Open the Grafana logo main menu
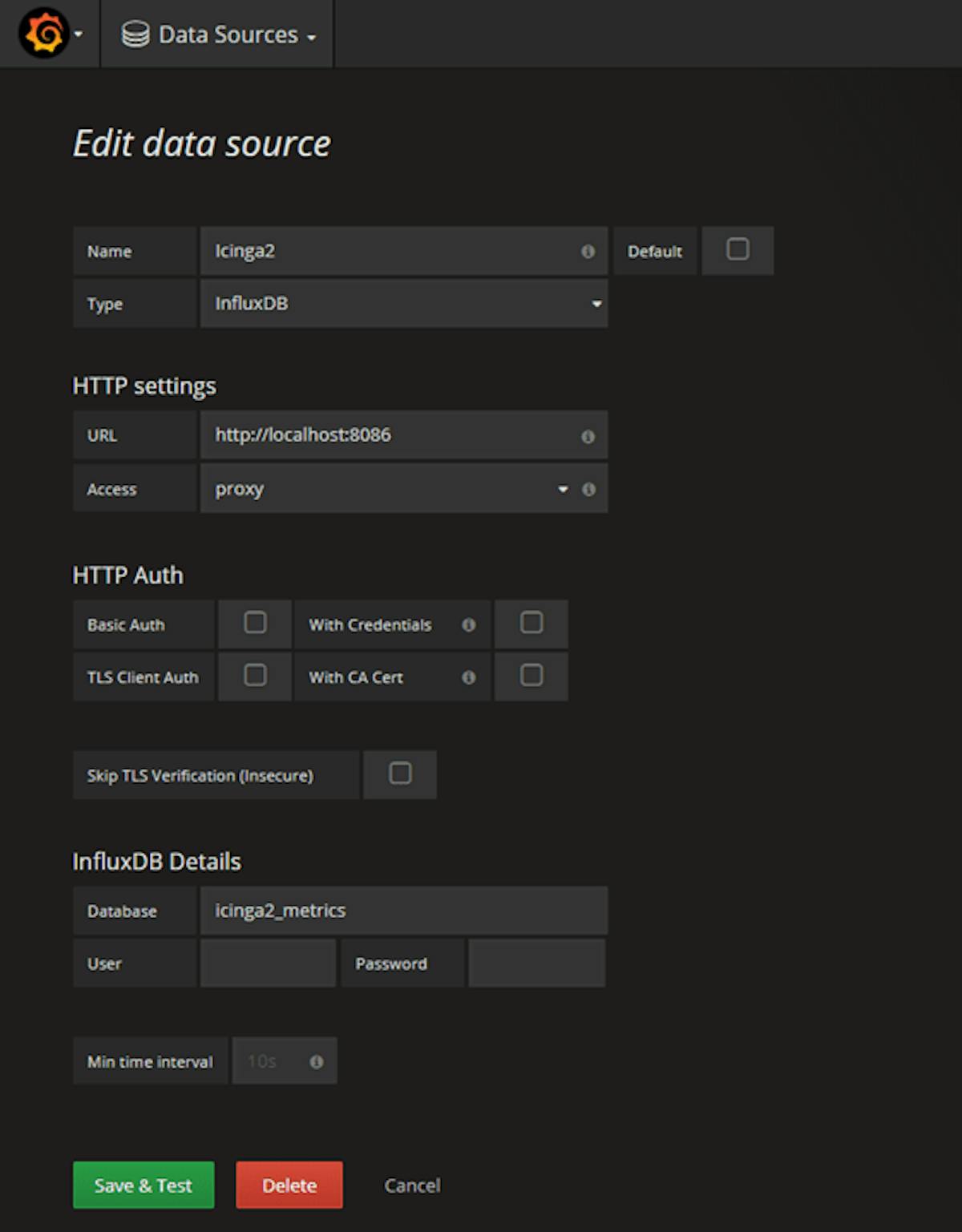 tap(50, 34)
